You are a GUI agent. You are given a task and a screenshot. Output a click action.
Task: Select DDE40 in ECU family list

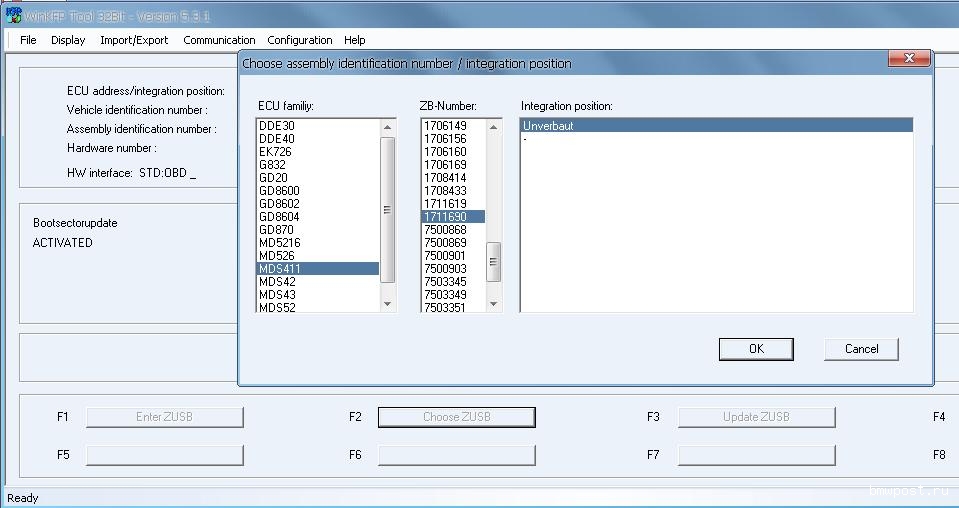click(x=277, y=139)
